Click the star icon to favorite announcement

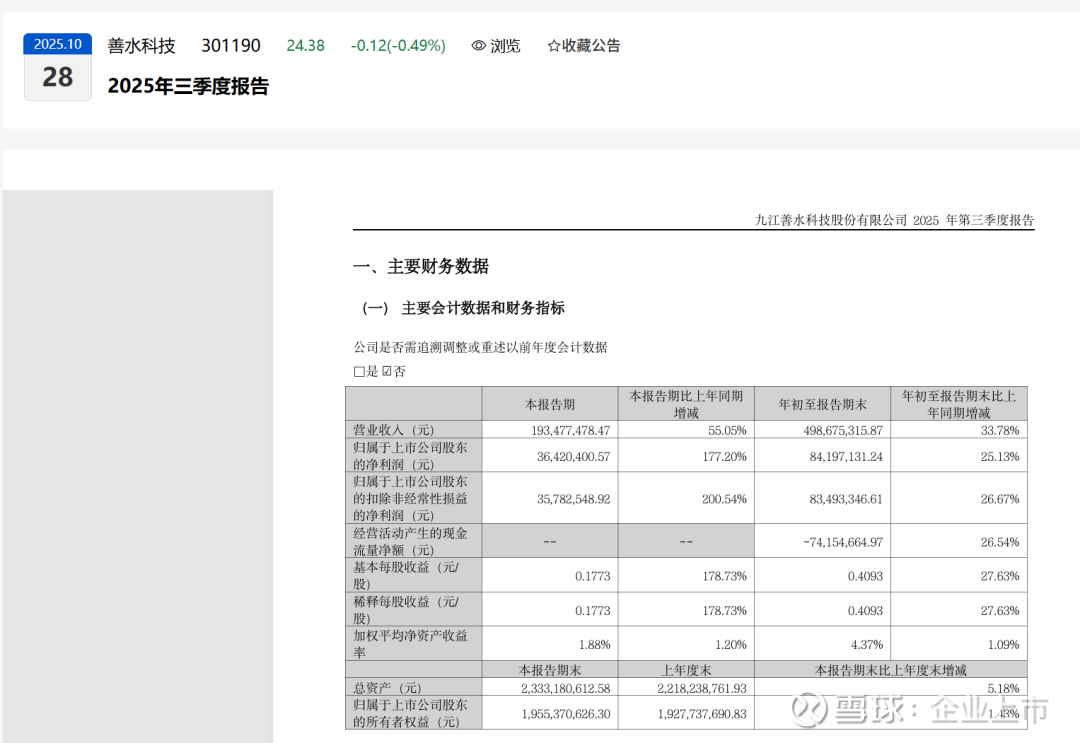tap(554, 46)
